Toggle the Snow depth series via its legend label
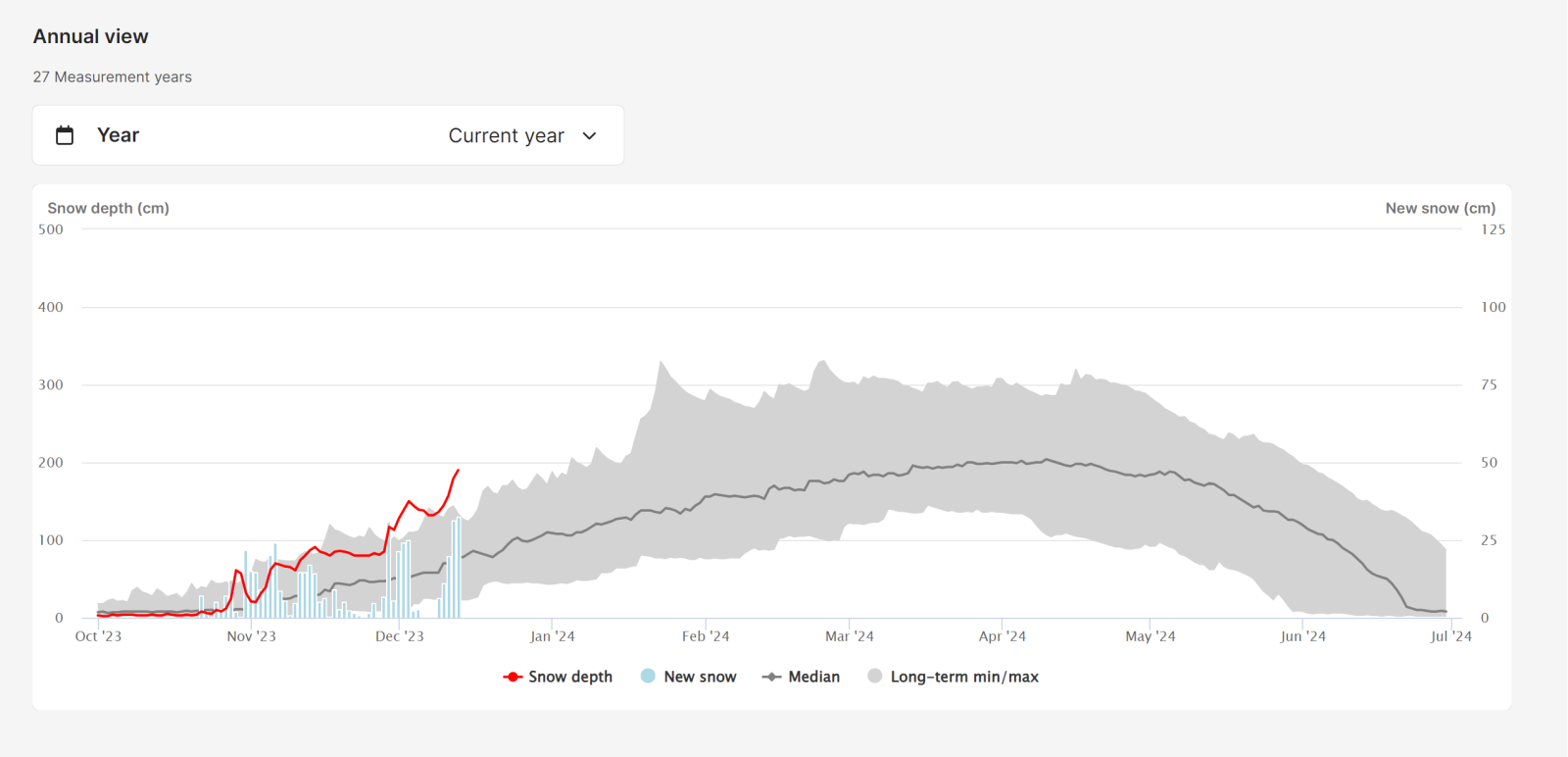 pyautogui.click(x=570, y=677)
